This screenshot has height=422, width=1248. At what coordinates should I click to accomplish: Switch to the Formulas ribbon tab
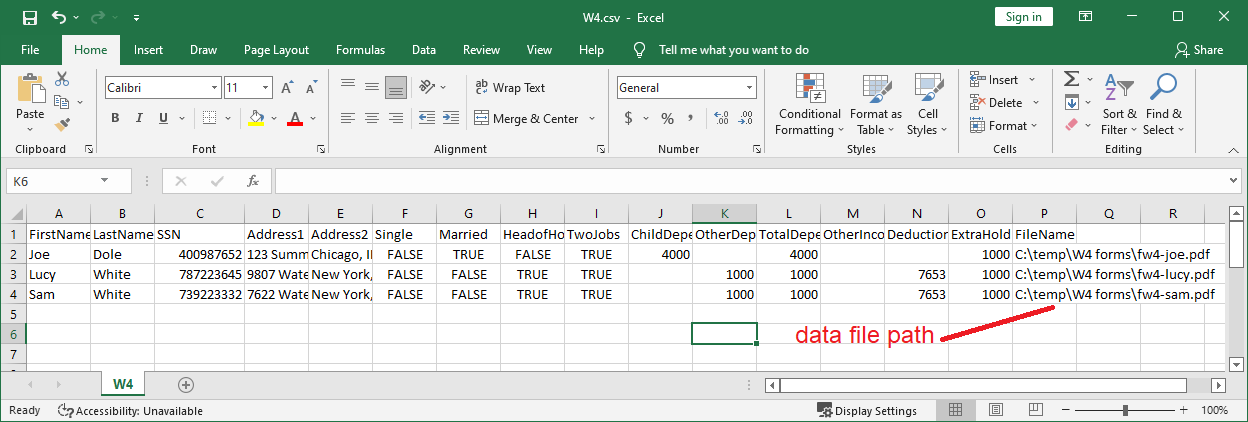360,50
